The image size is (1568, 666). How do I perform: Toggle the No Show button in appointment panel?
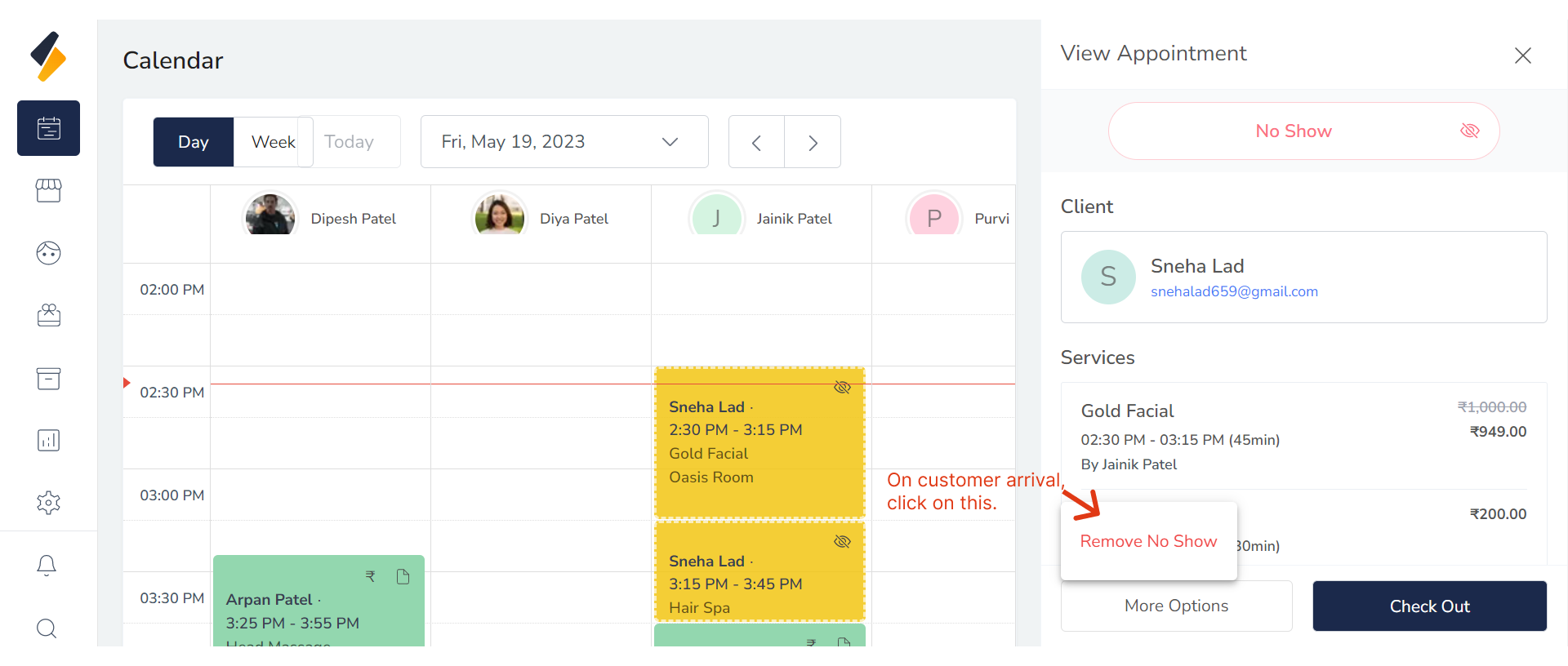[x=1303, y=131]
